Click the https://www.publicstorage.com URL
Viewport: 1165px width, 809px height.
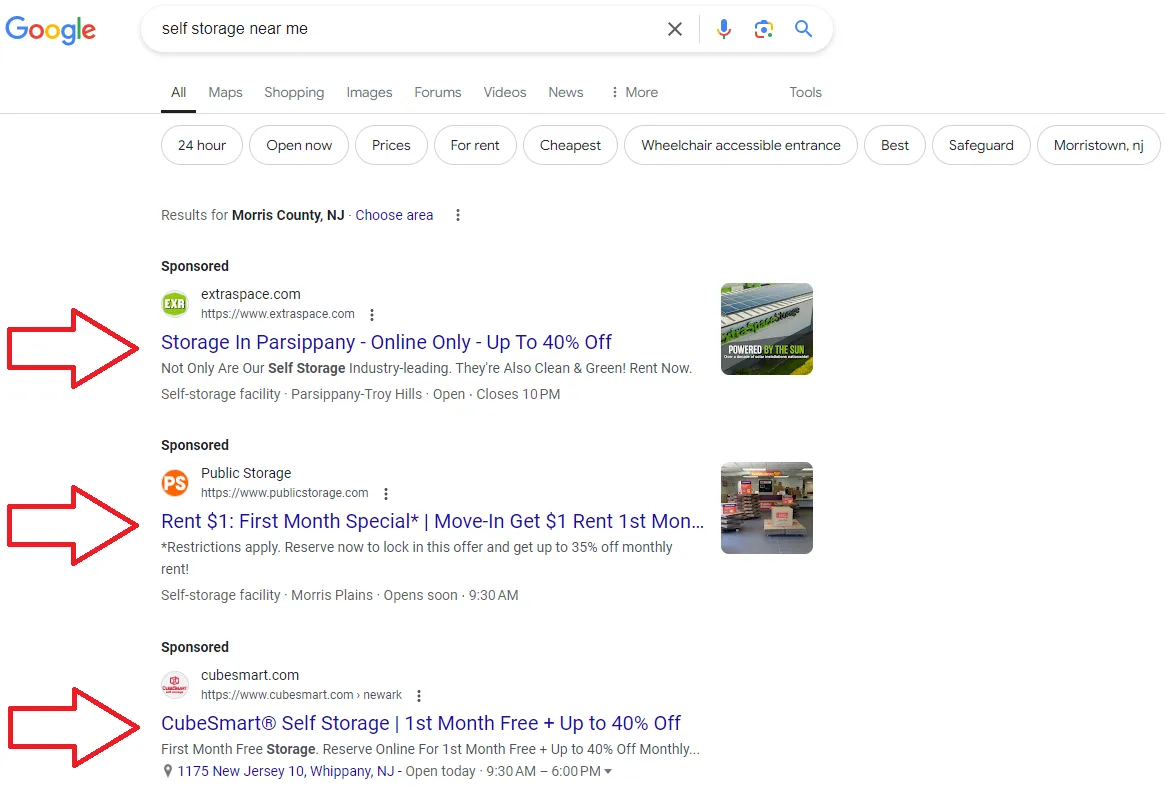[x=285, y=493]
